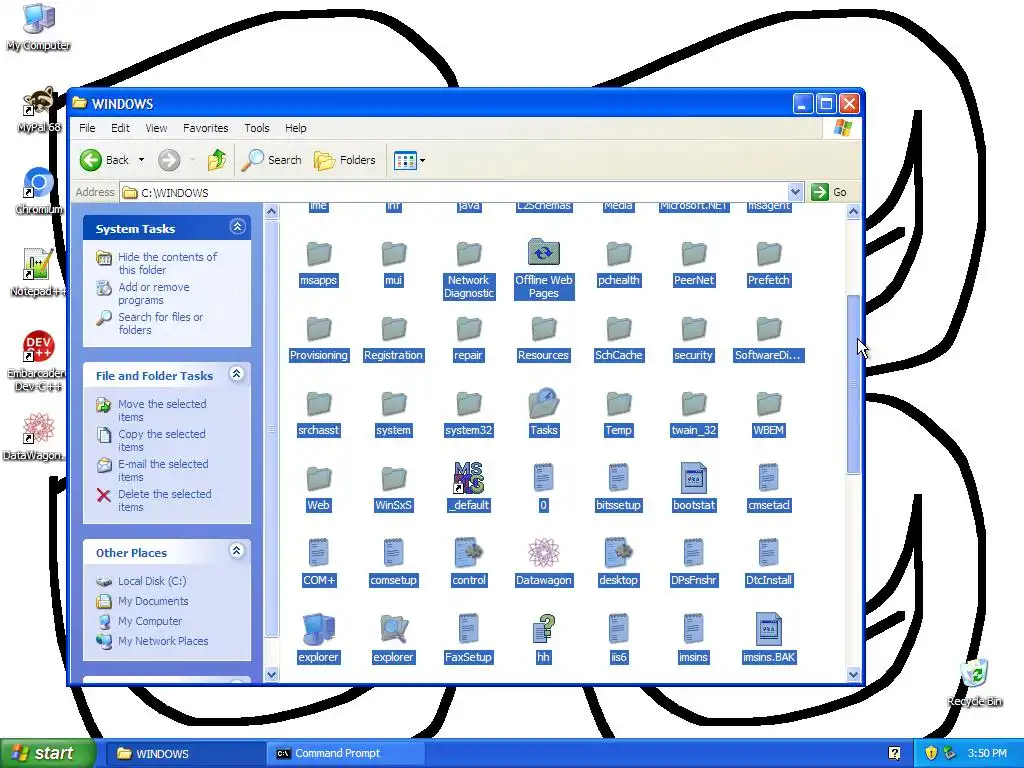Select the Temp folder
The image size is (1024, 768).
pyautogui.click(x=618, y=413)
